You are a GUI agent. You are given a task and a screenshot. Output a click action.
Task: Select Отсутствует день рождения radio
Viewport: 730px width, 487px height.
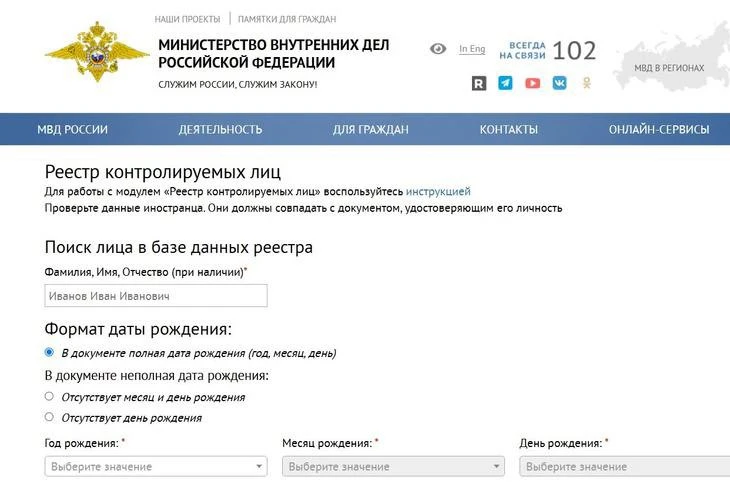click(x=49, y=417)
